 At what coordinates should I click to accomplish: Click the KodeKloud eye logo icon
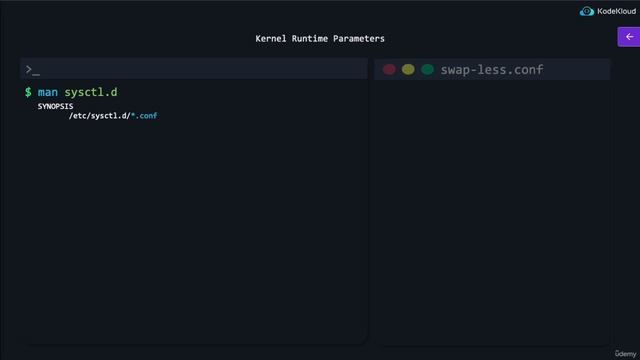click(x=587, y=11)
